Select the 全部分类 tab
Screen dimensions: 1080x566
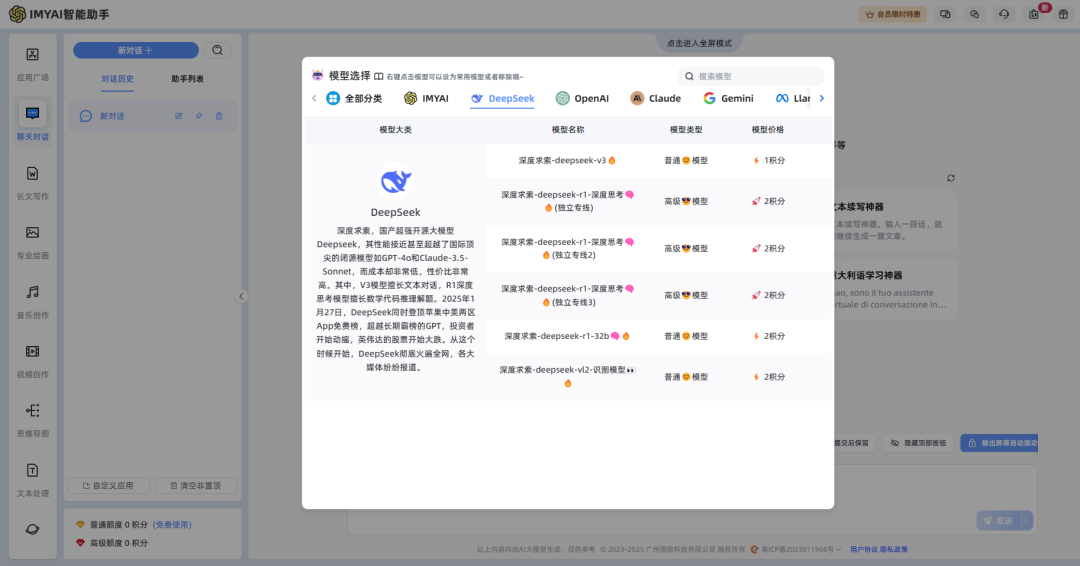click(354, 98)
